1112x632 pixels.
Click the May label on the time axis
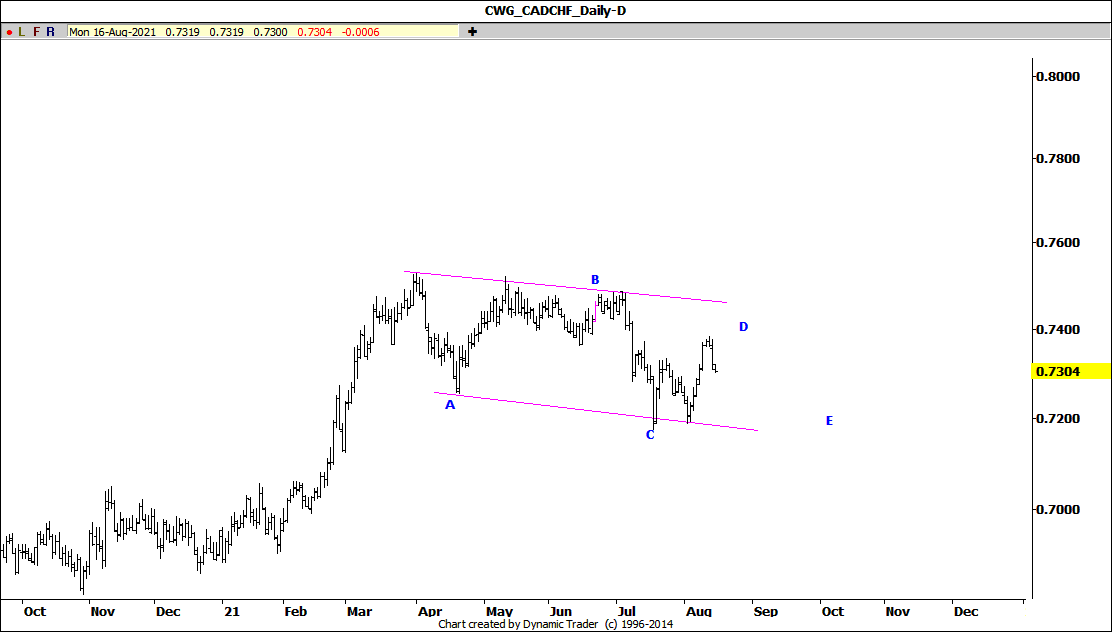(499, 611)
